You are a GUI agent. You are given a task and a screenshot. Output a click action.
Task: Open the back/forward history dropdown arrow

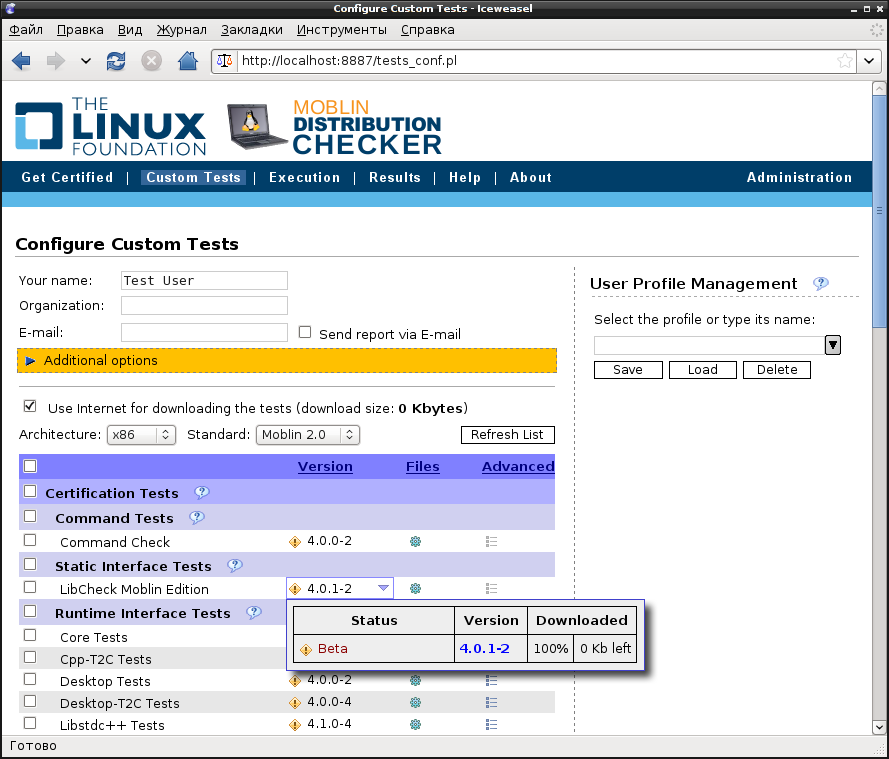click(x=86, y=61)
